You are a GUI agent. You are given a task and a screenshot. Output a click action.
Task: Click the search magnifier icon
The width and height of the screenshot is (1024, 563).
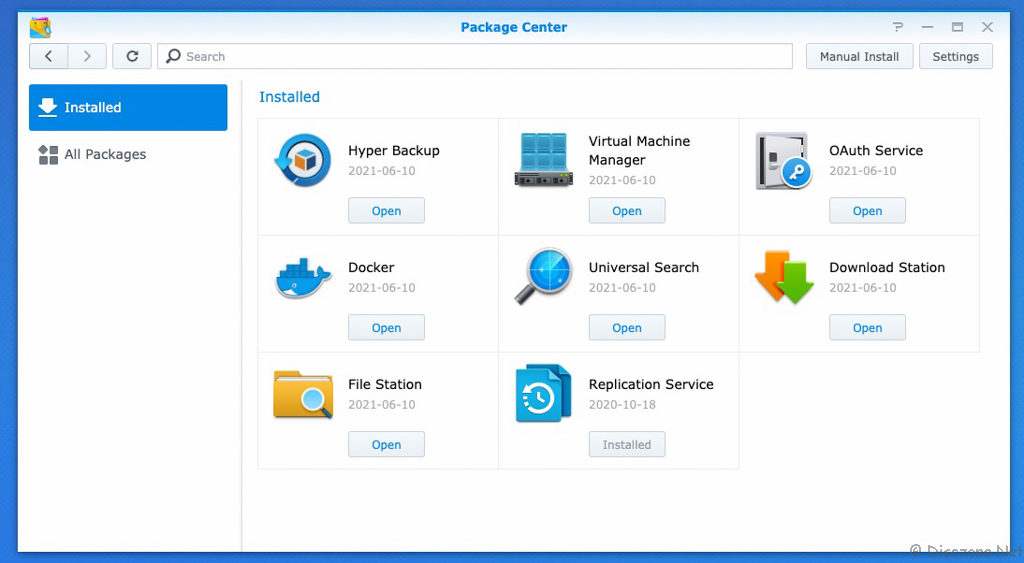[x=173, y=56]
